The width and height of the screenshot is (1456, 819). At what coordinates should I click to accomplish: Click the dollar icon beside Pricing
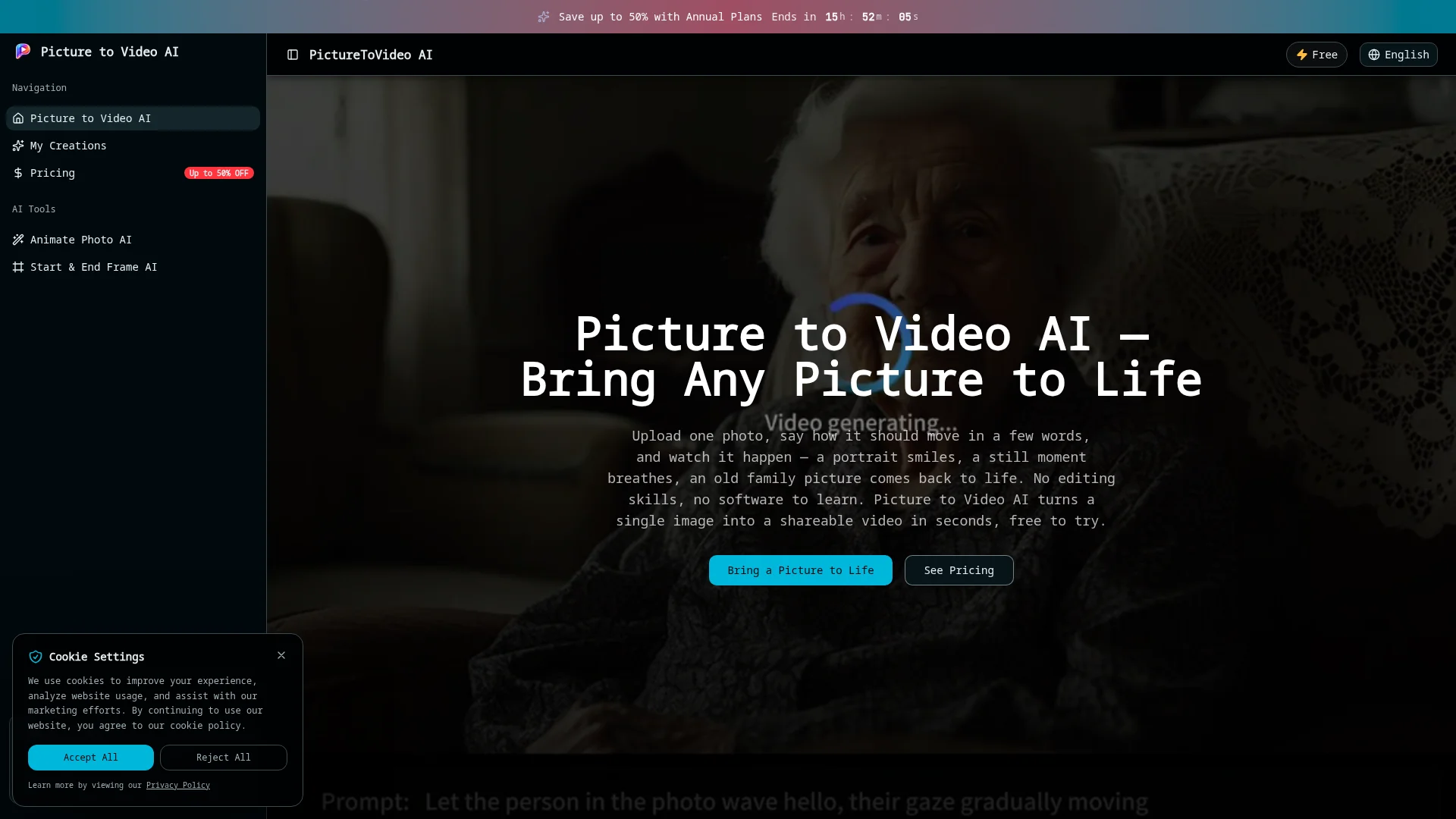coord(18,173)
